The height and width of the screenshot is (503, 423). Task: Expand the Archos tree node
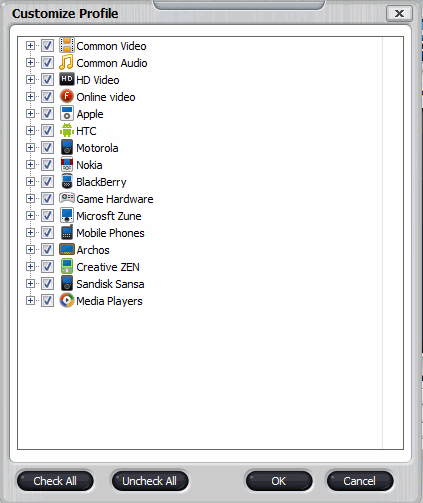30,250
